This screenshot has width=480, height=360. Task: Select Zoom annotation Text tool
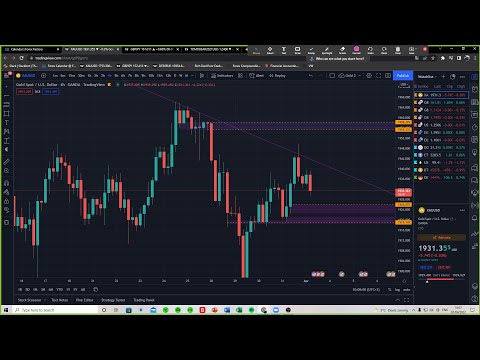(284, 50)
